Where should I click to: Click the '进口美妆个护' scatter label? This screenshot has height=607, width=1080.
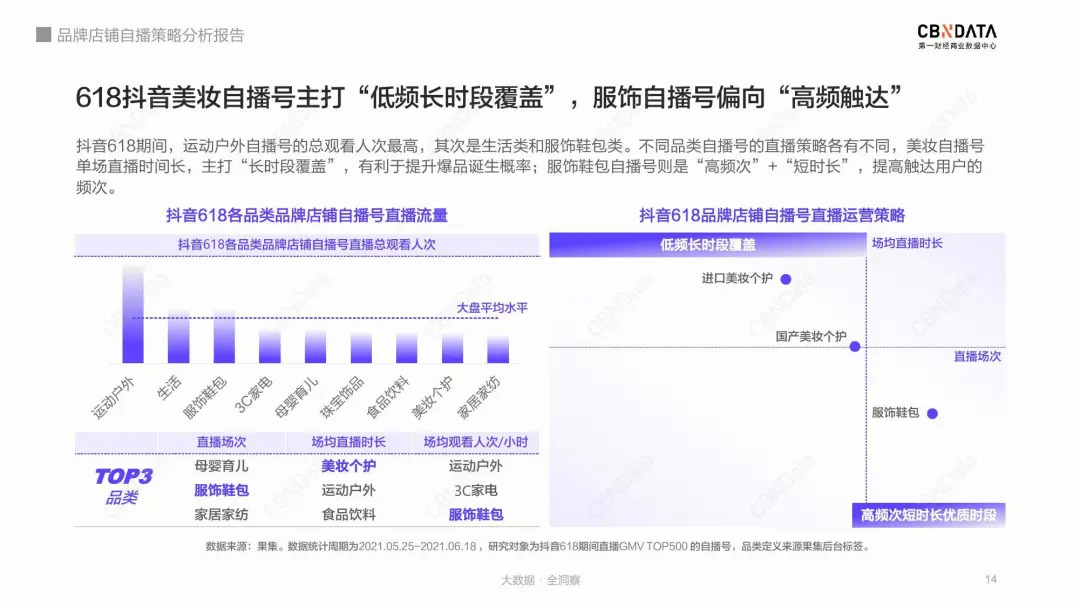(x=737, y=278)
